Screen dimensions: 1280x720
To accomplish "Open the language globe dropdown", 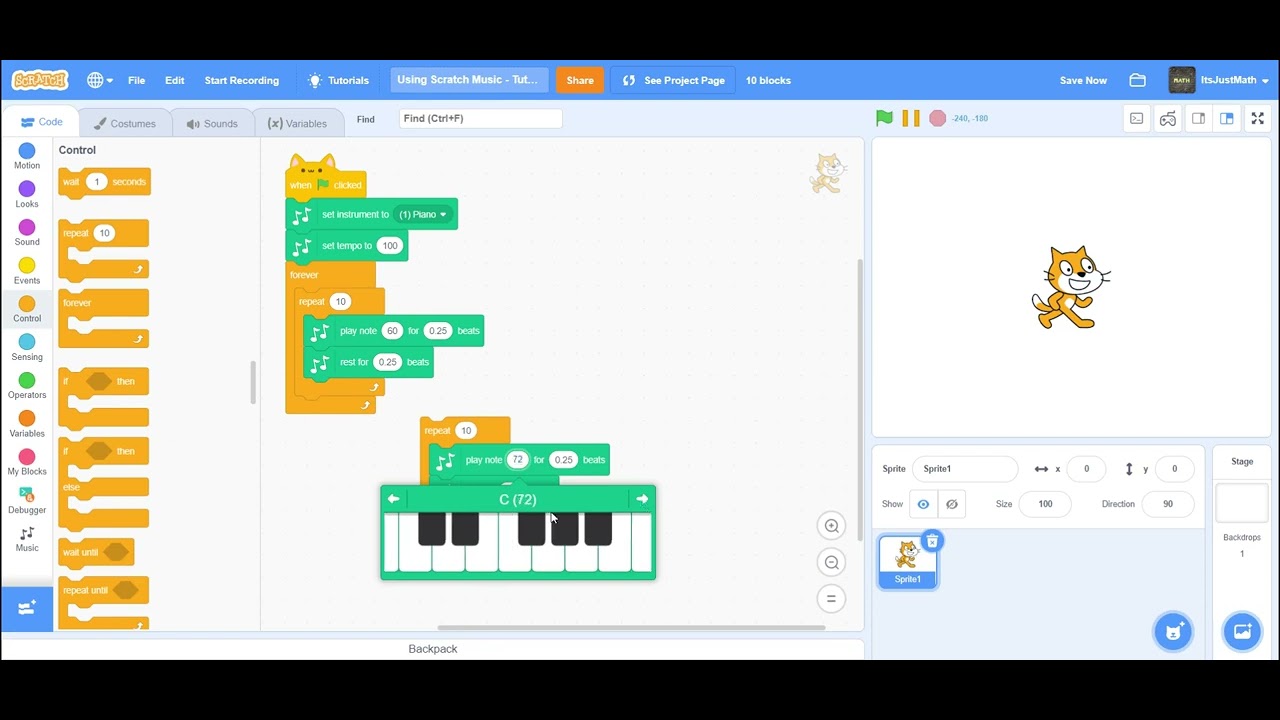I will coord(99,80).
